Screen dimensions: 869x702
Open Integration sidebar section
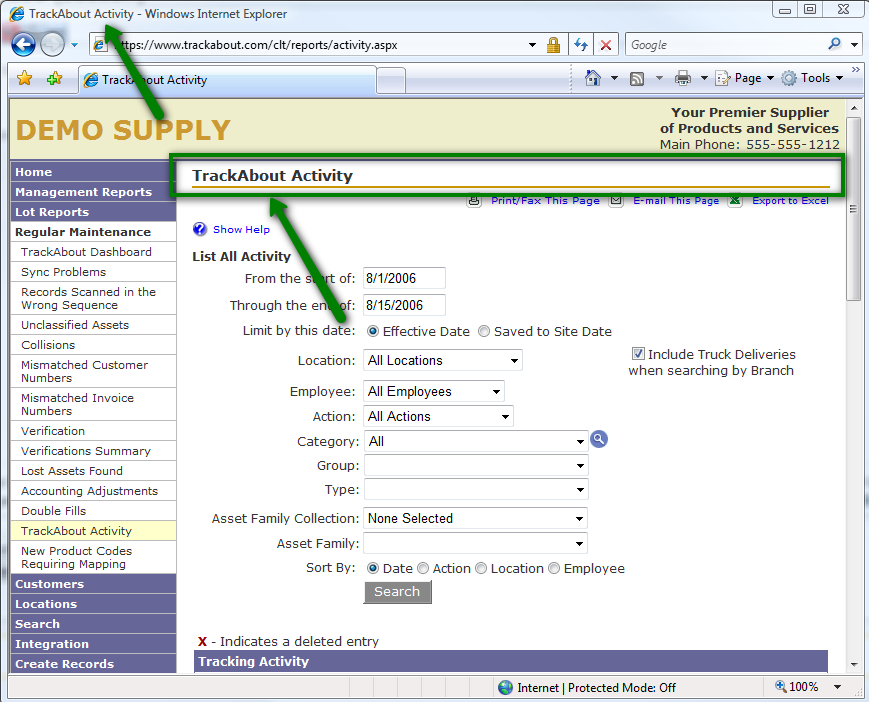click(93, 644)
